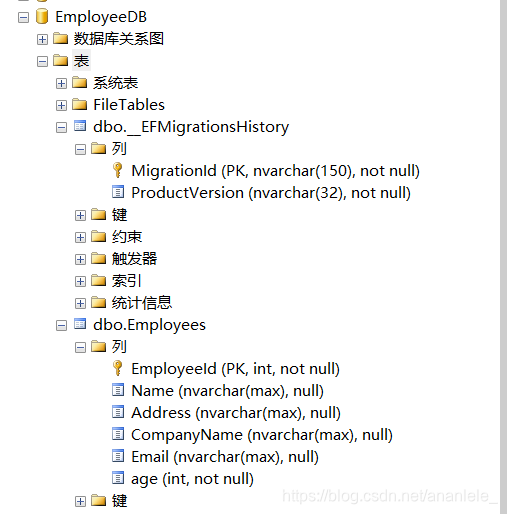Select Email (nvarchar(max), null) column

coord(225,457)
